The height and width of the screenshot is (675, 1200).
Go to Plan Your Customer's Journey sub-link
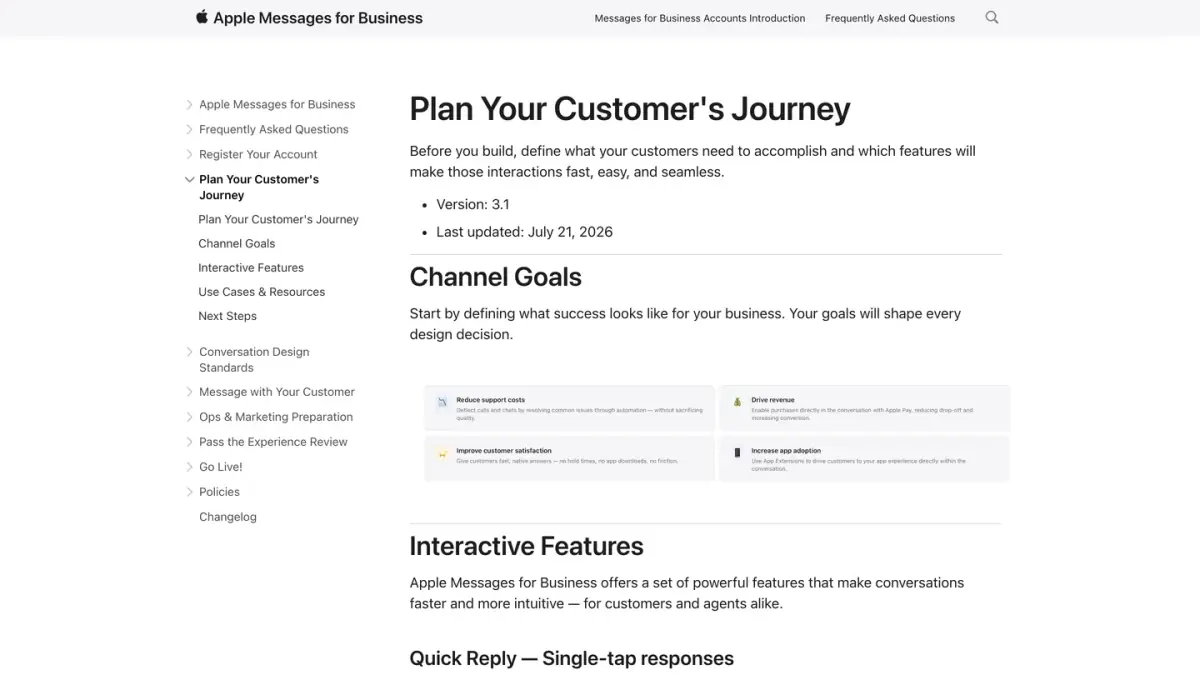click(278, 219)
